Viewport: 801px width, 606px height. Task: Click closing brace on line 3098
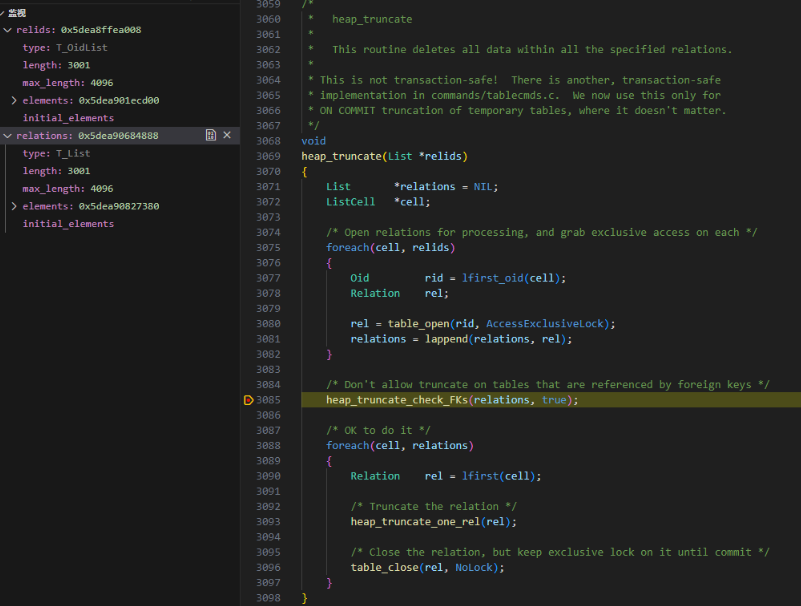pyautogui.click(x=304, y=598)
